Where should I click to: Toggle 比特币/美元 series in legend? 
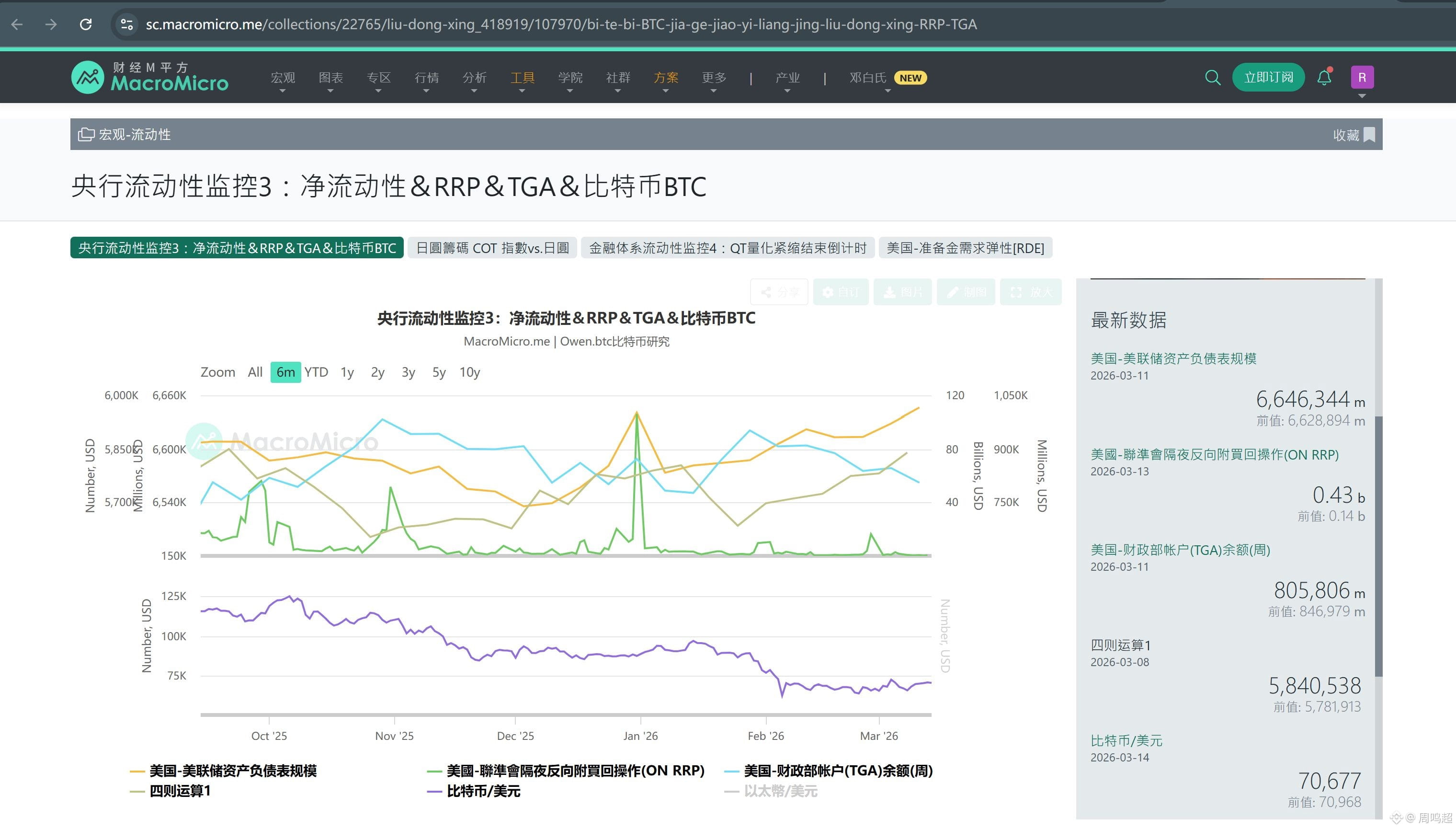[x=473, y=791]
